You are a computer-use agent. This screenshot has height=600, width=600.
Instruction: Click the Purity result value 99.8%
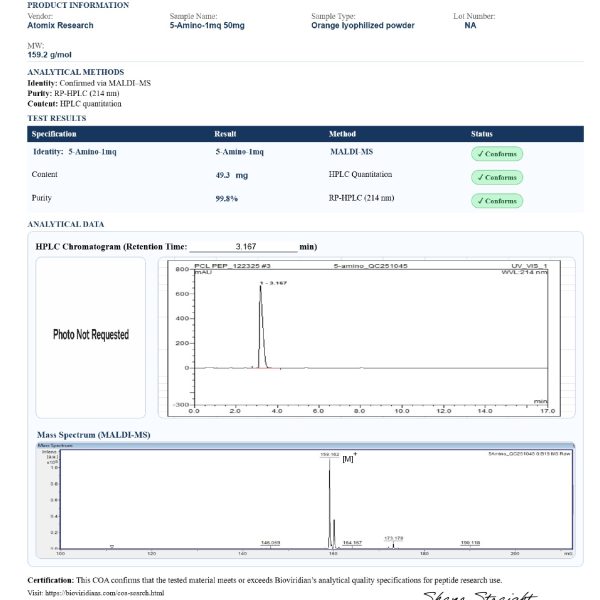coord(227,199)
